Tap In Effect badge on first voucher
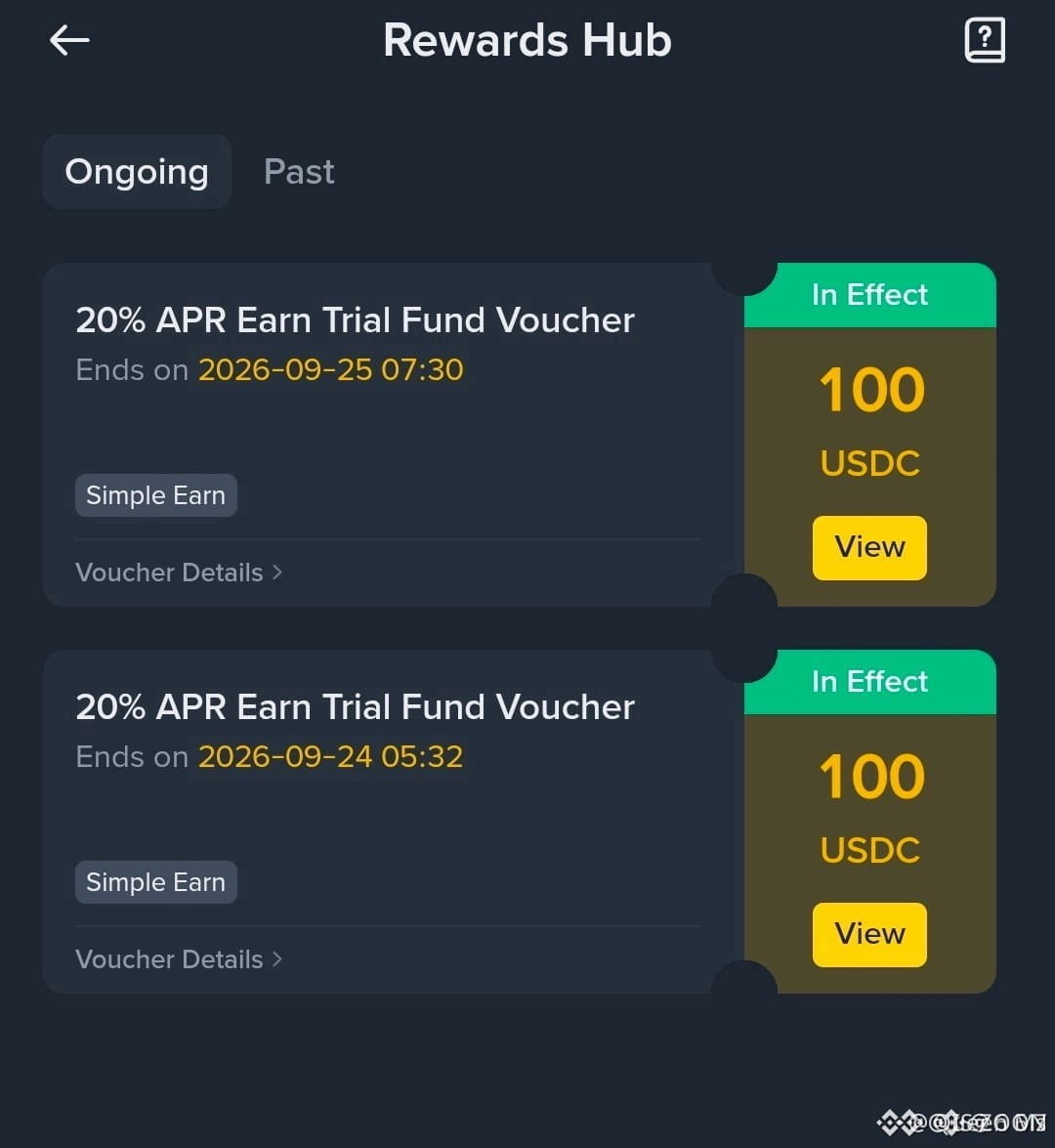The width and height of the screenshot is (1055, 1148). coord(869,295)
